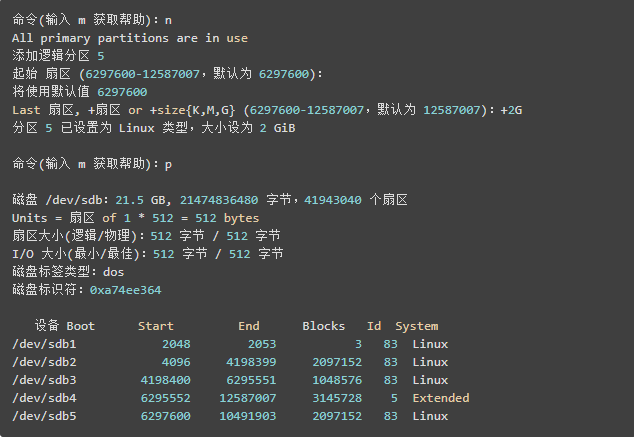Click the "End" column header
634x438 pixels.
click(x=249, y=326)
